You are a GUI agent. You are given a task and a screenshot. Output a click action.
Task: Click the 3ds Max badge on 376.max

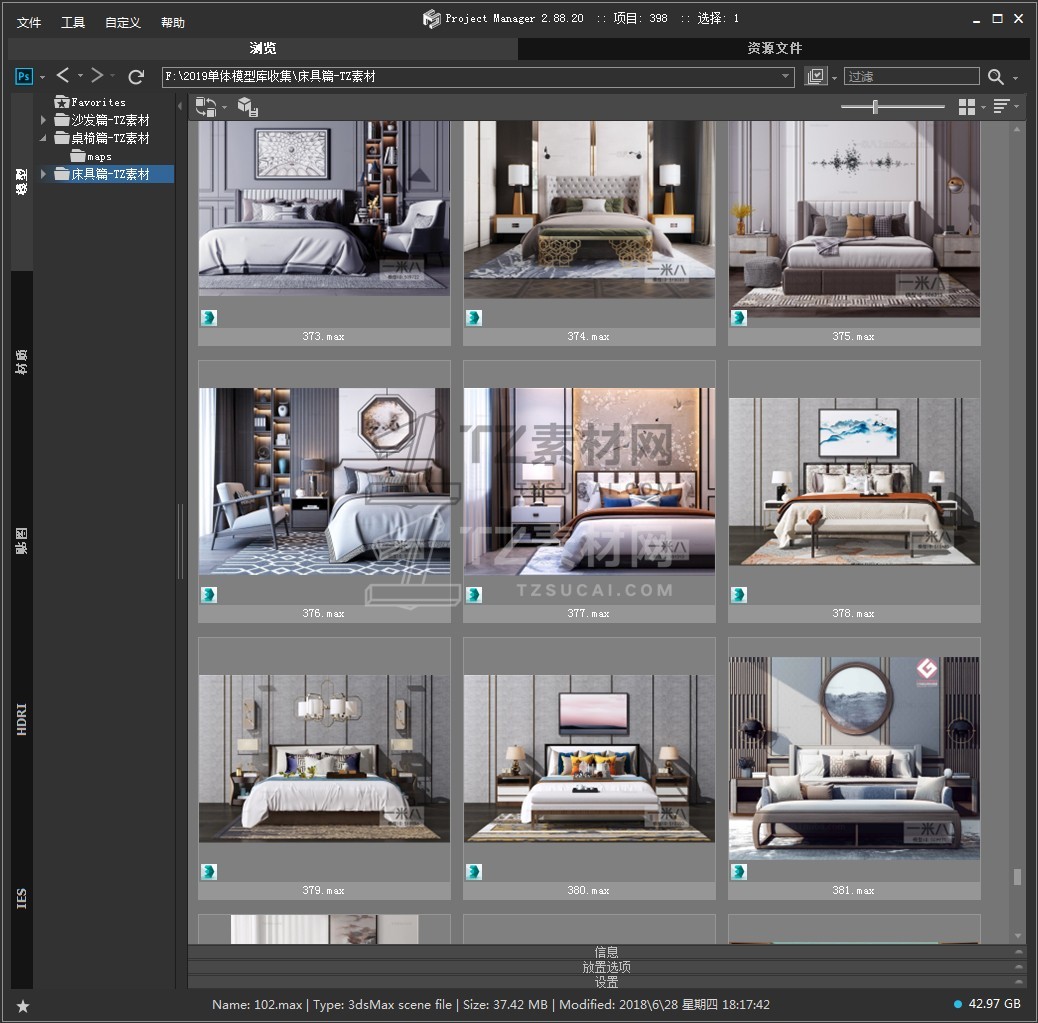(x=209, y=595)
